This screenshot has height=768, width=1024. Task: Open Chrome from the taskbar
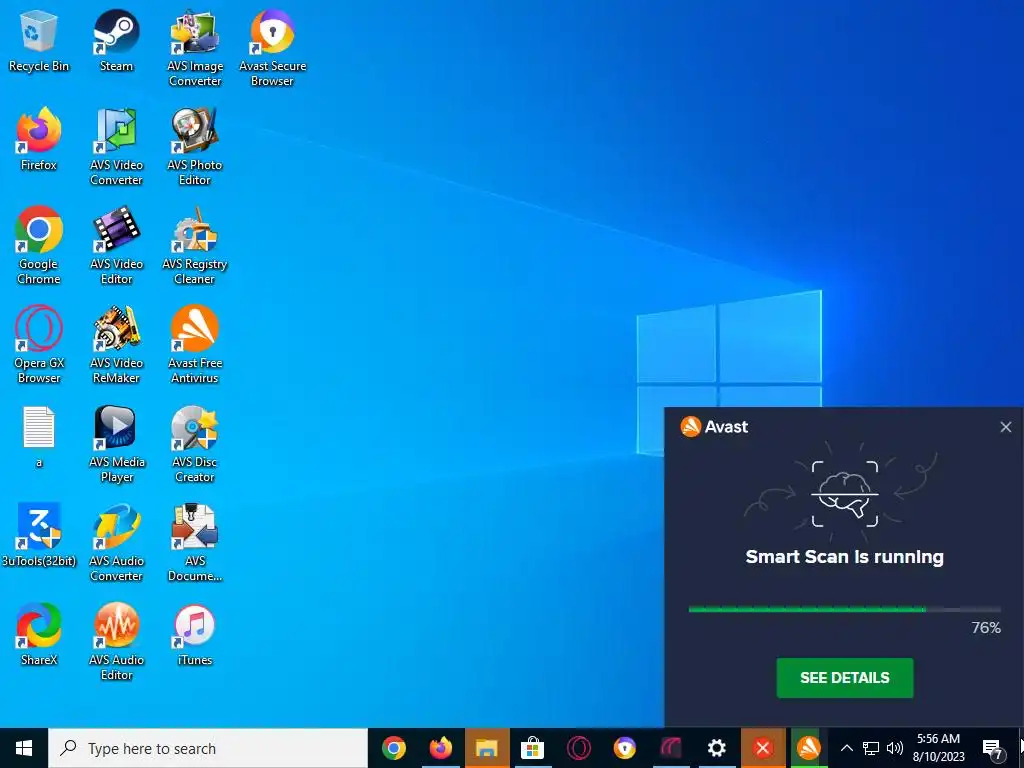tap(394, 748)
